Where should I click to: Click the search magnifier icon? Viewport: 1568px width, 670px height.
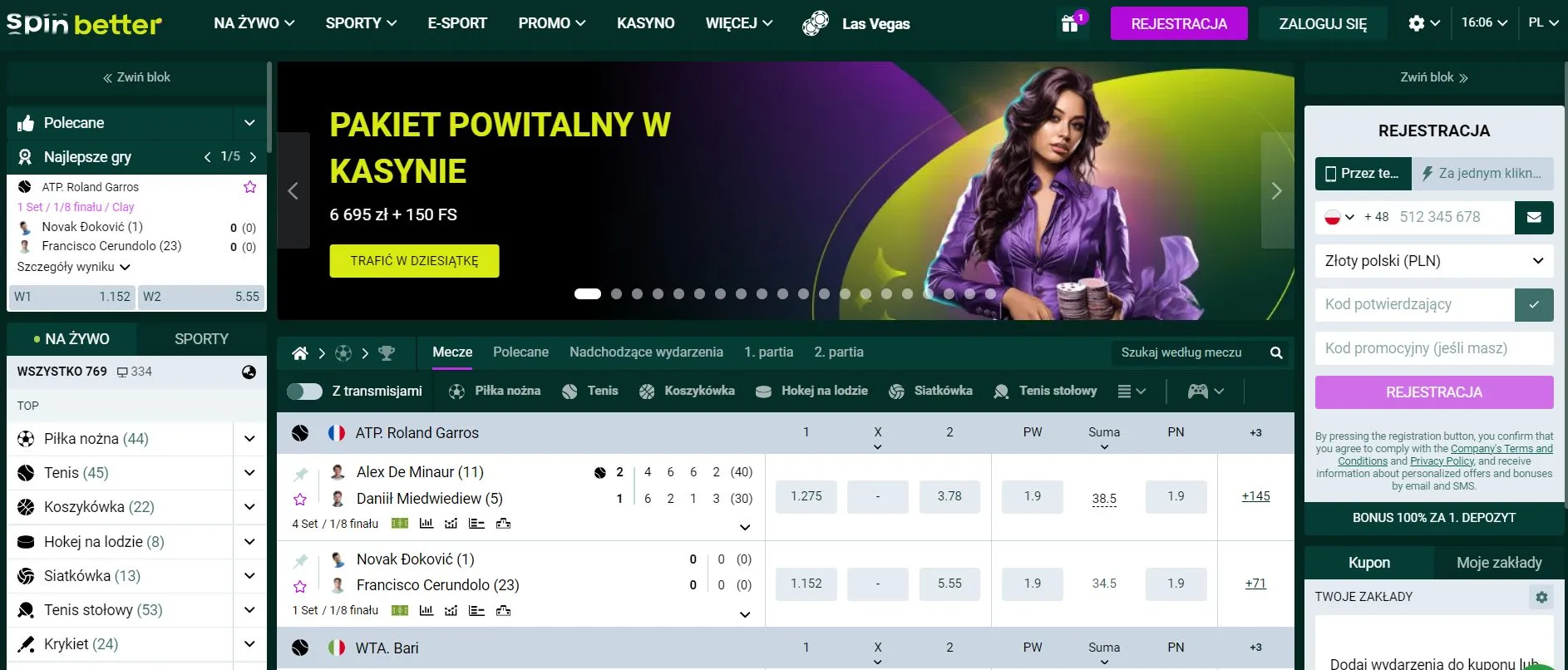coord(1276,353)
